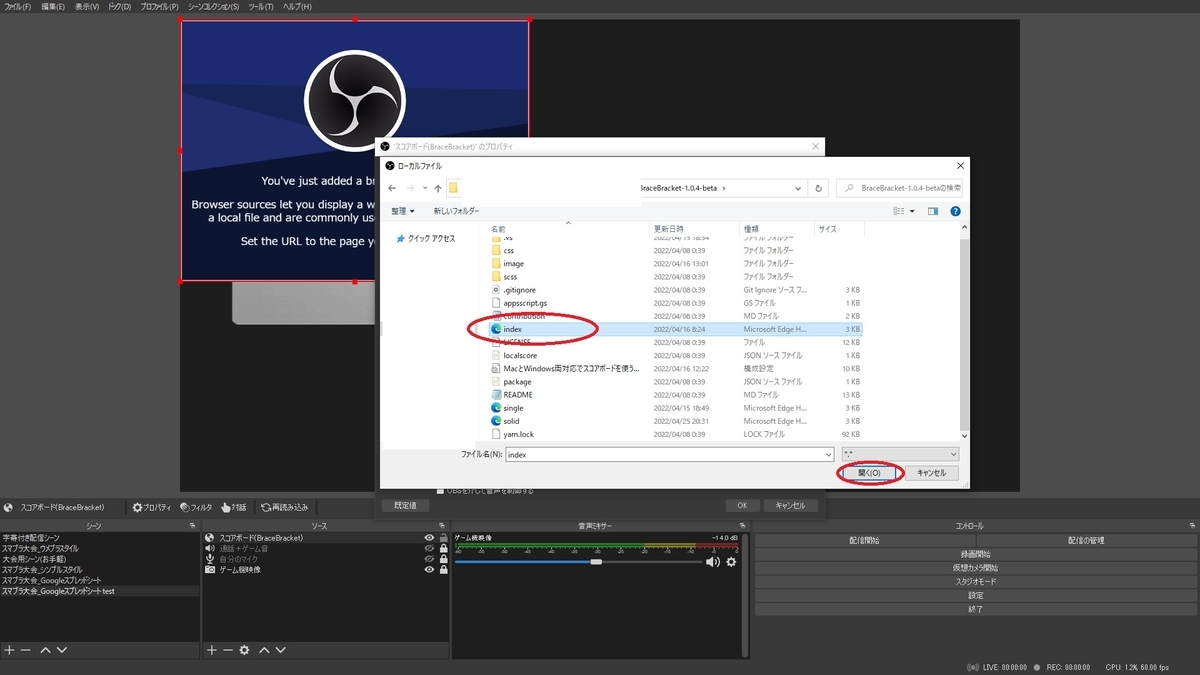
Task: Select the appsscript.gs file
Action: point(675,303)
